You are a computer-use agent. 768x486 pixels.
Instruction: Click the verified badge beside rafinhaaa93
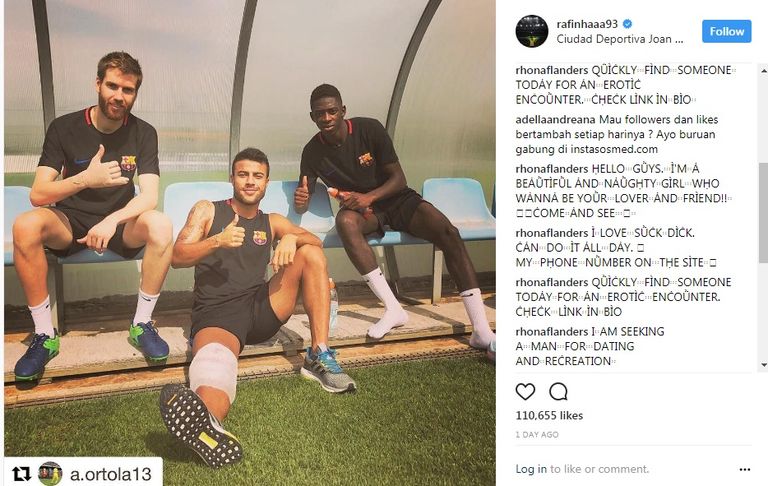627,24
